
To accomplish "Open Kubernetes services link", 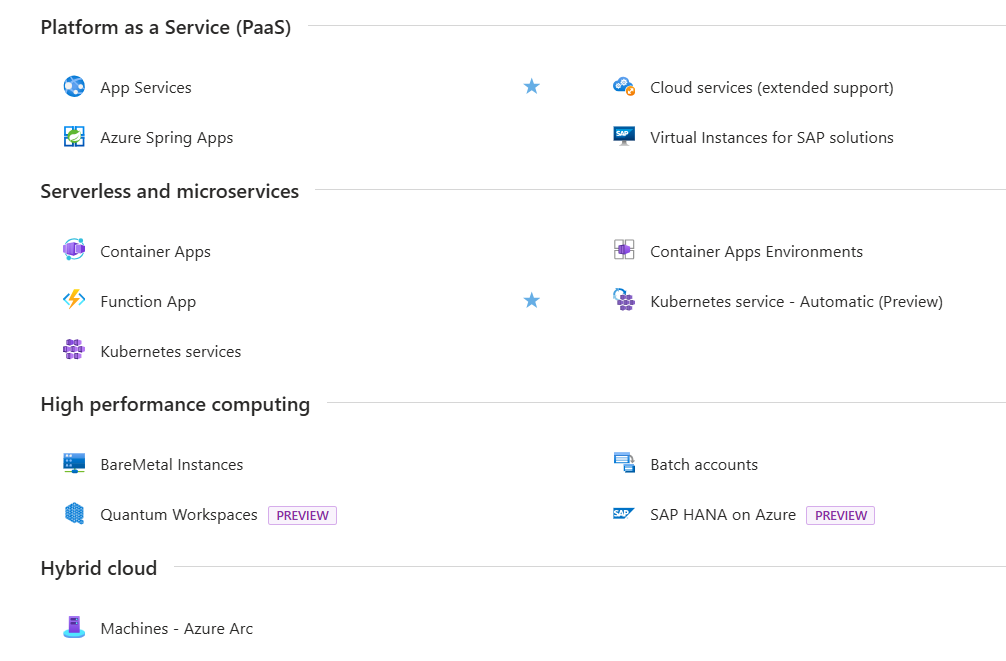I will [x=171, y=352].
